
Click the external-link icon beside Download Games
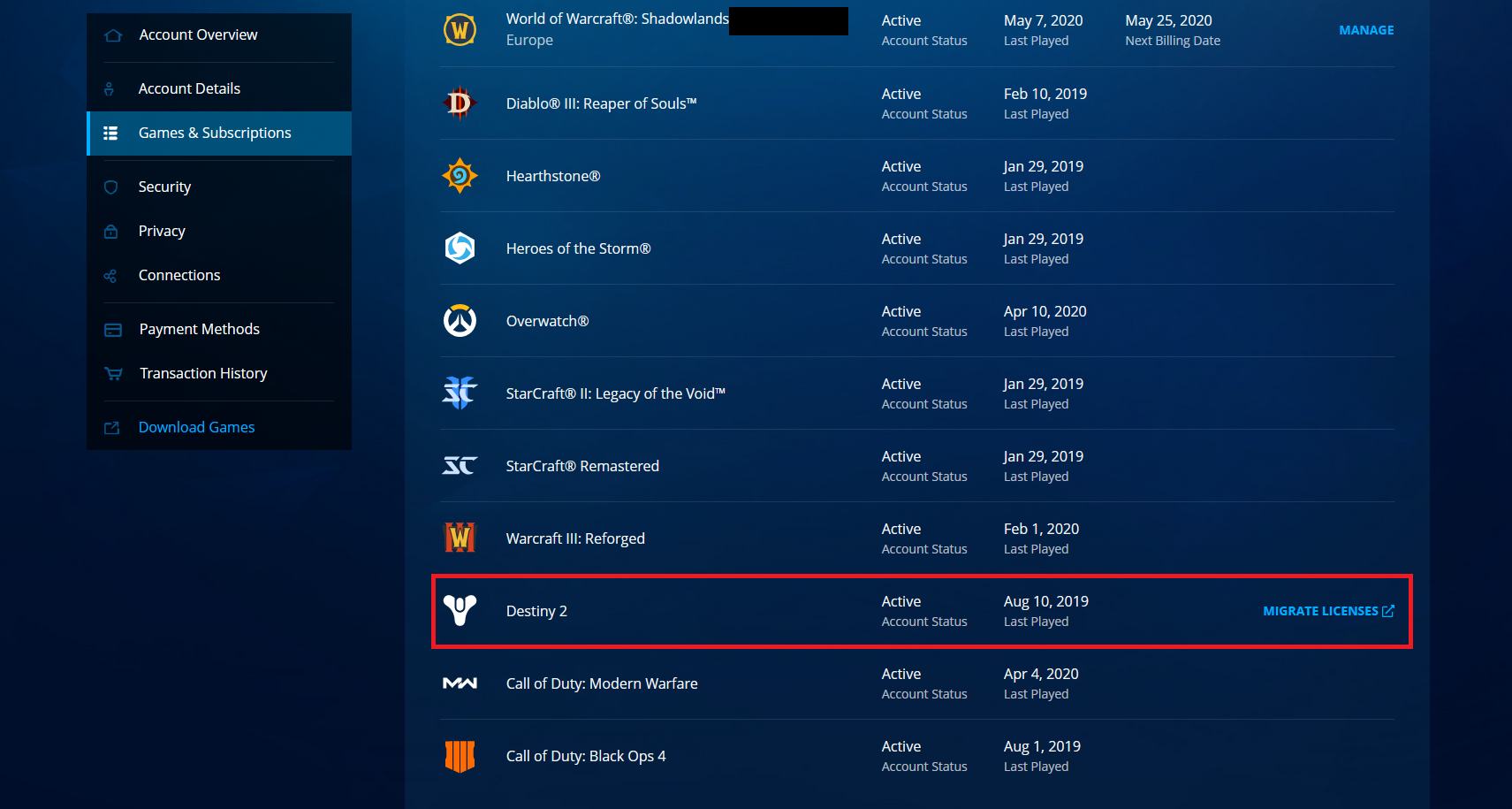tap(111, 428)
